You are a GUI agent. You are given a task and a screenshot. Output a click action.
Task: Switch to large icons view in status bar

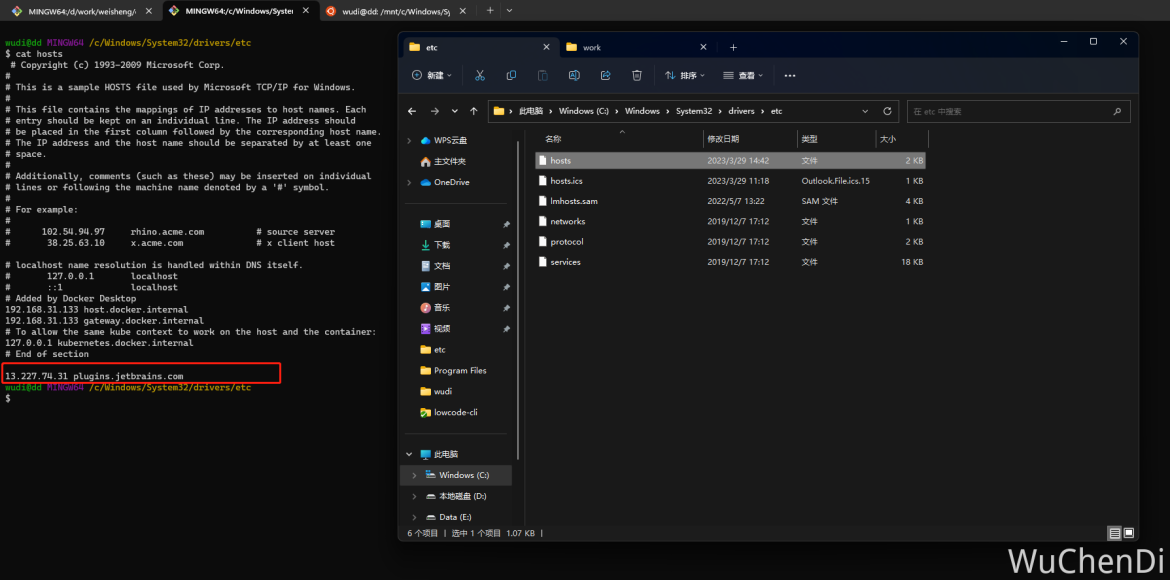pyautogui.click(x=1128, y=533)
